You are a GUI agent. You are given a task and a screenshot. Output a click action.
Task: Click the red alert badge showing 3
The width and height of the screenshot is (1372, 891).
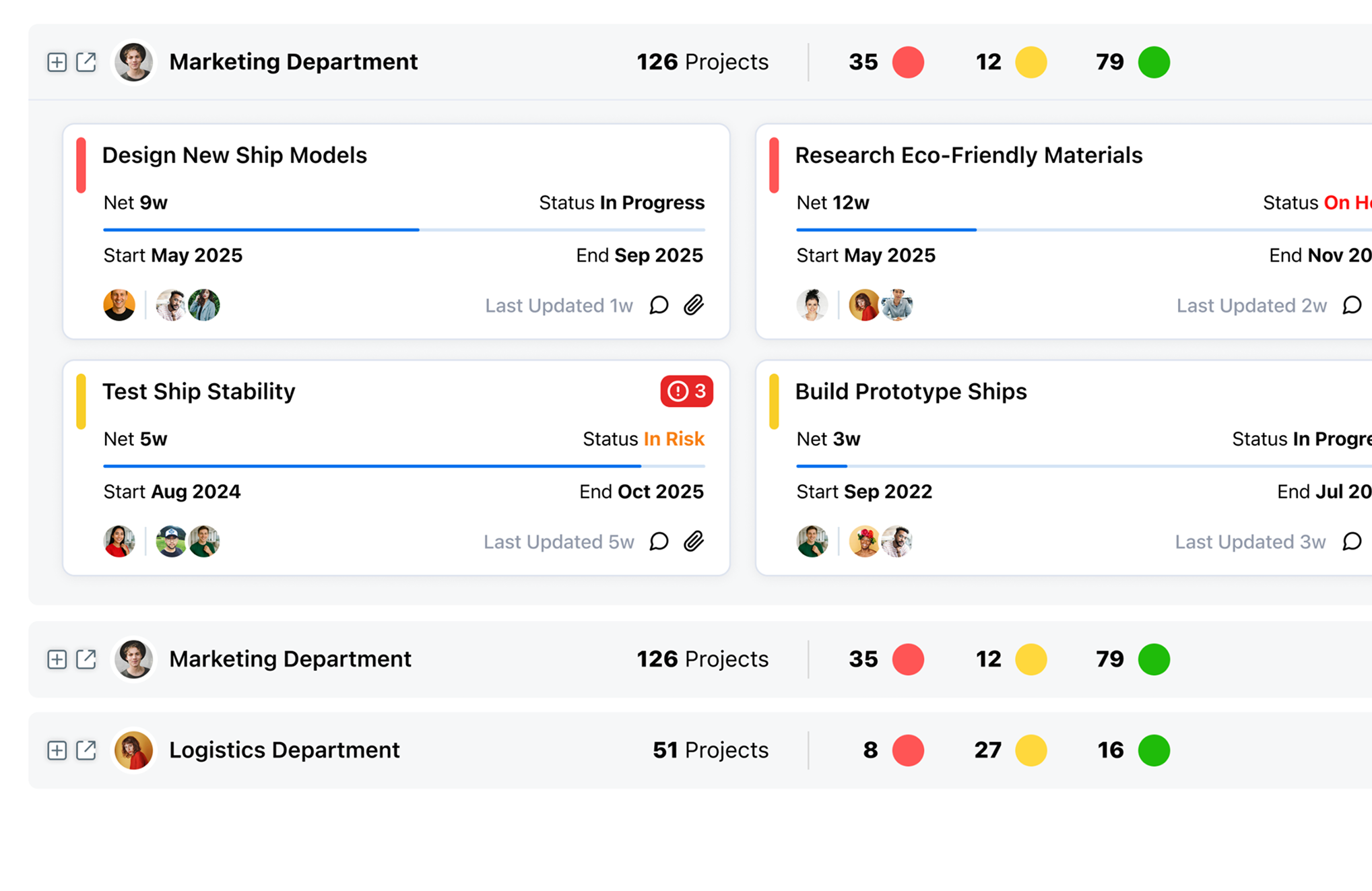(x=686, y=391)
